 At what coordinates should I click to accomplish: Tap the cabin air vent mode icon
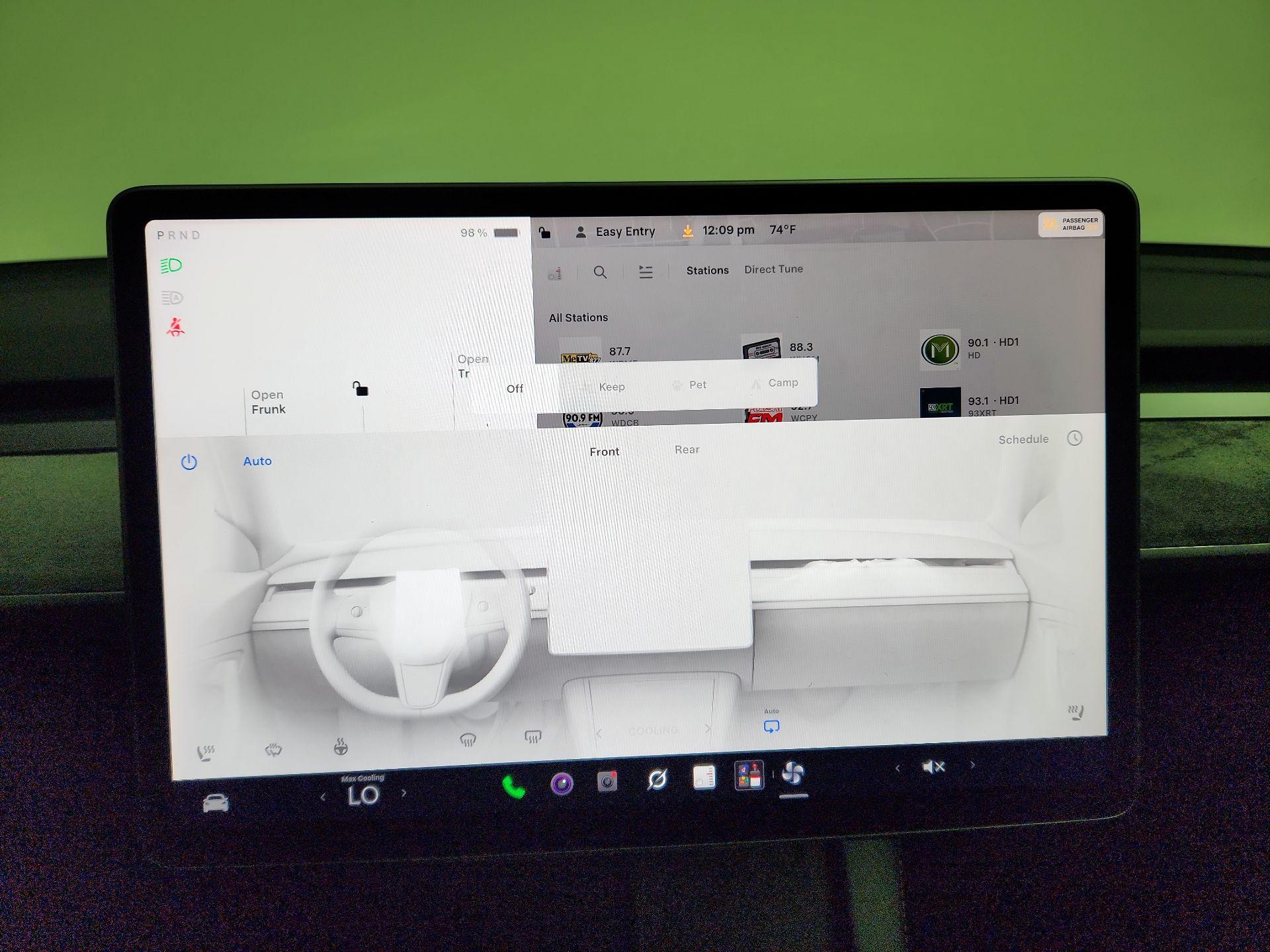coord(273,750)
